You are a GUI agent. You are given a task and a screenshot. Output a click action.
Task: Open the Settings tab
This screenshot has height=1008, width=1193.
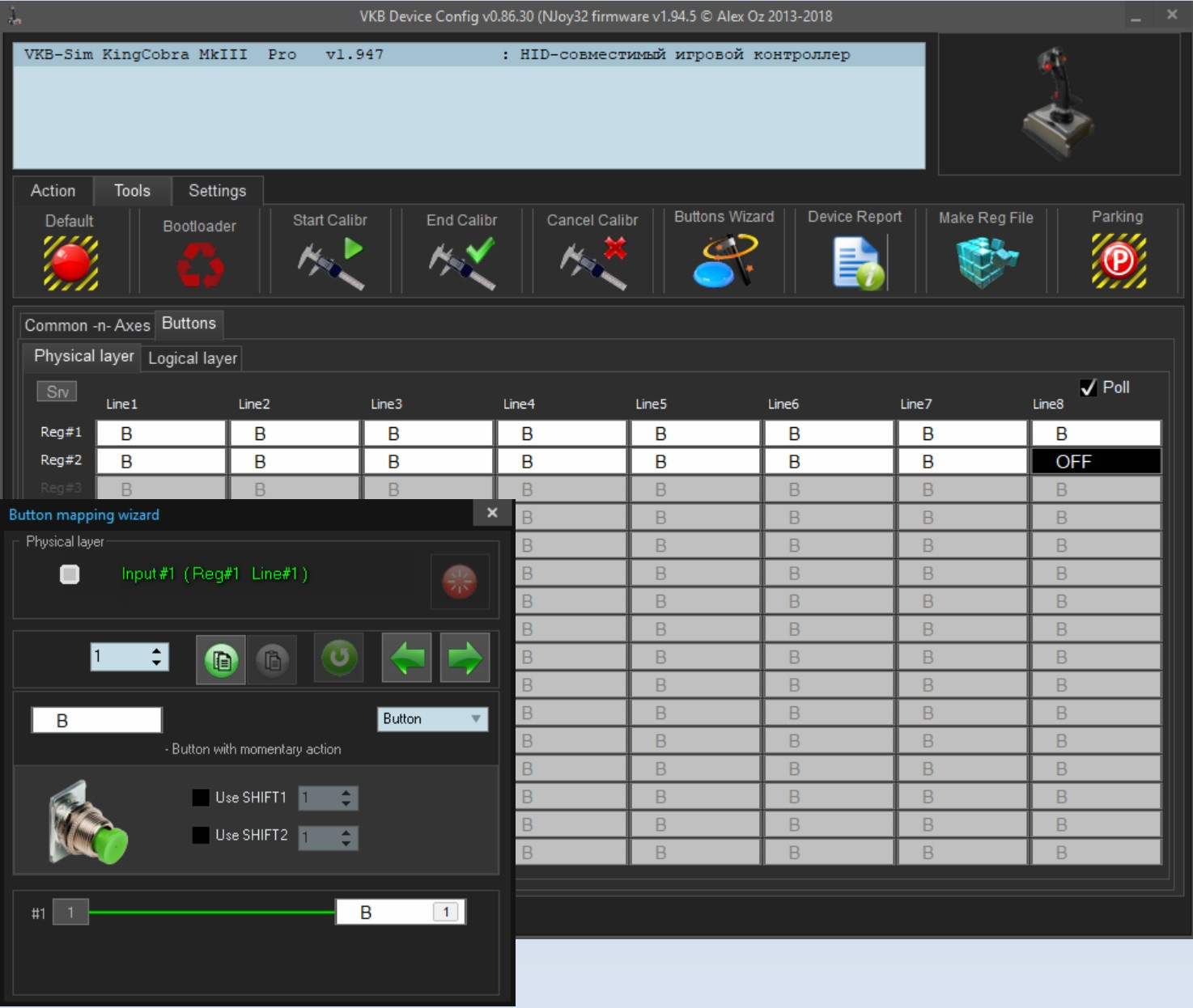(x=217, y=191)
